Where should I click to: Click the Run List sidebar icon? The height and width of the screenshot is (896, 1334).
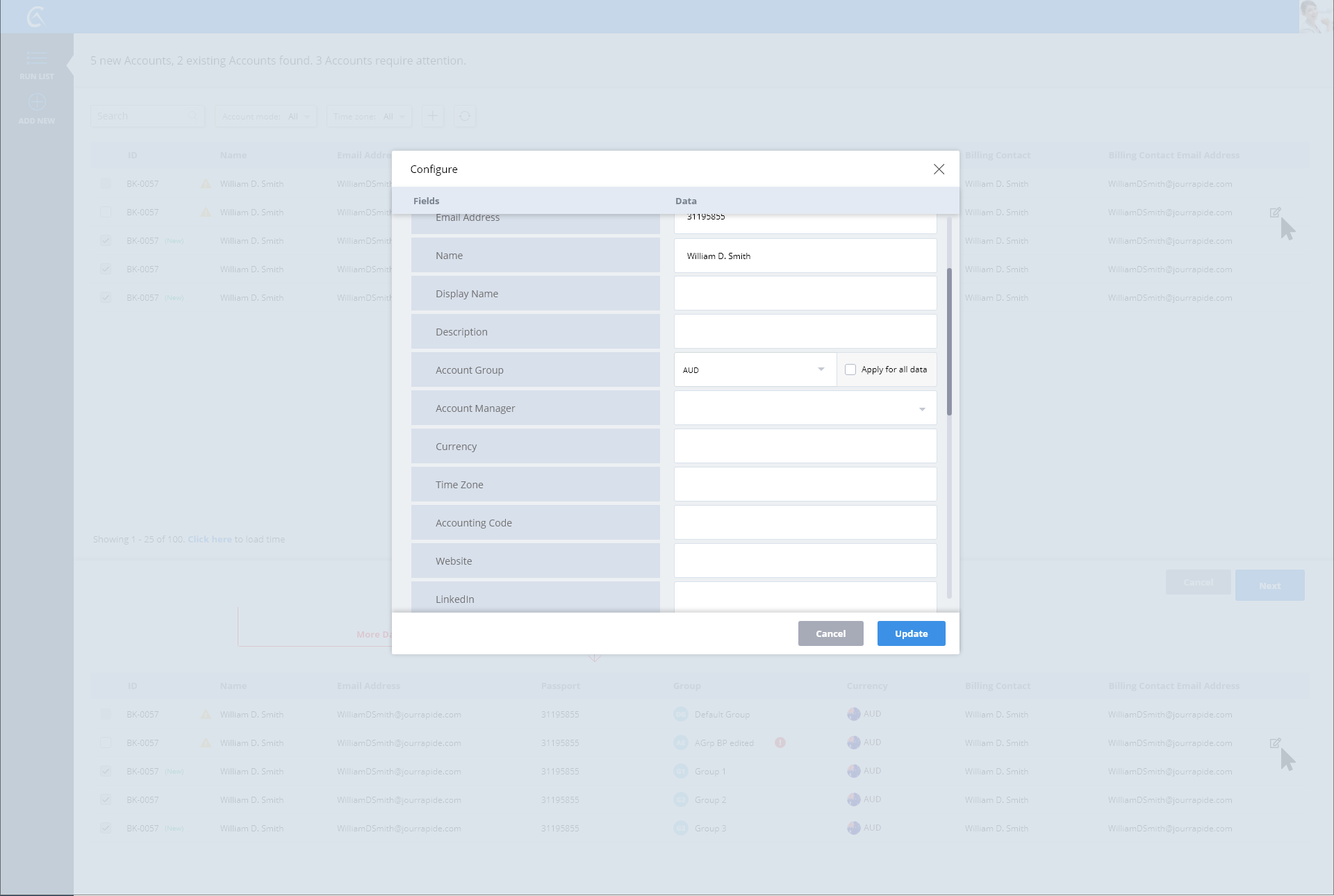[x=36, y=58]
